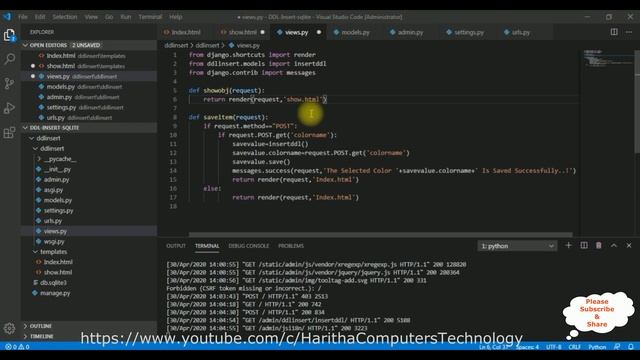
Task: Split the terminal panel
Action: [x=584, y=245]
